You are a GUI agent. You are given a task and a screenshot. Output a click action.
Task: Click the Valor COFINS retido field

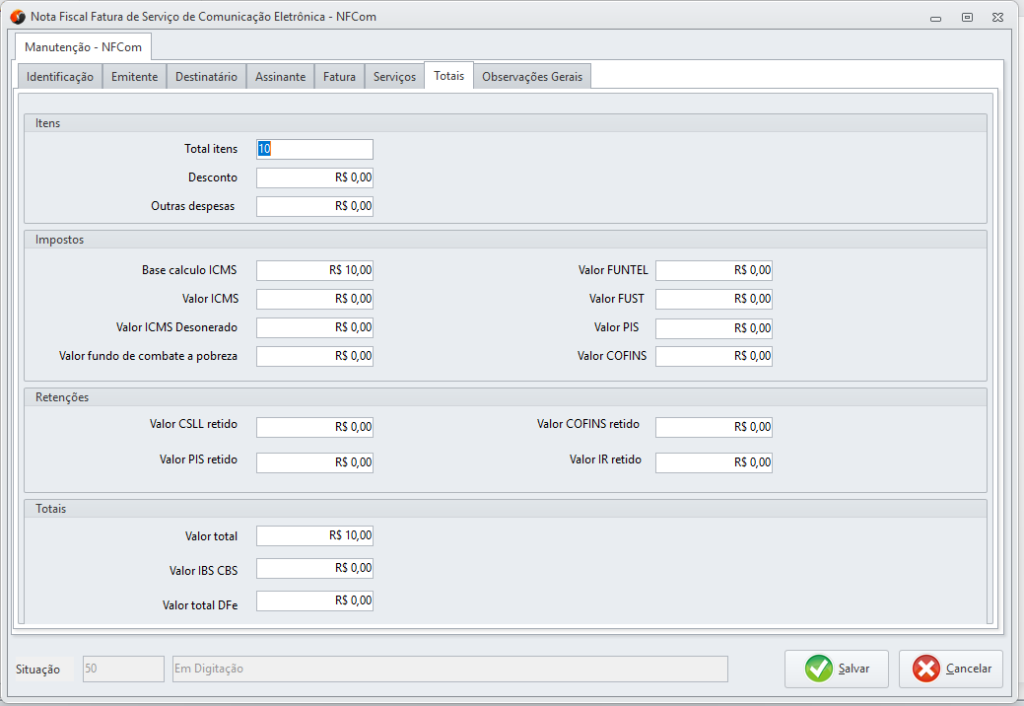713,427
